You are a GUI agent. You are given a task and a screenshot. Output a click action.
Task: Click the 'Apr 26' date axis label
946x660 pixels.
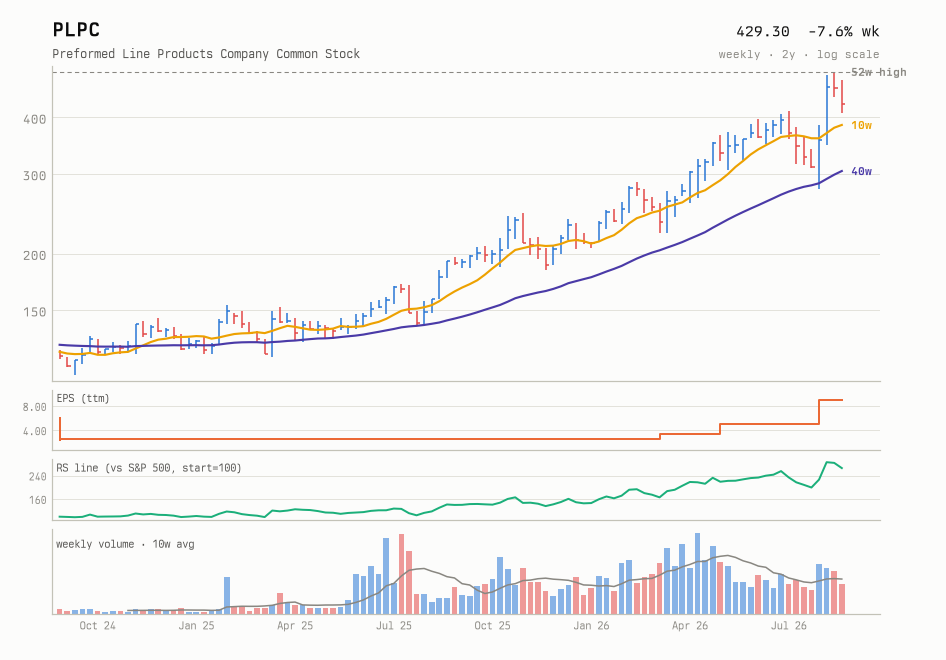click(x=690, y=626)
